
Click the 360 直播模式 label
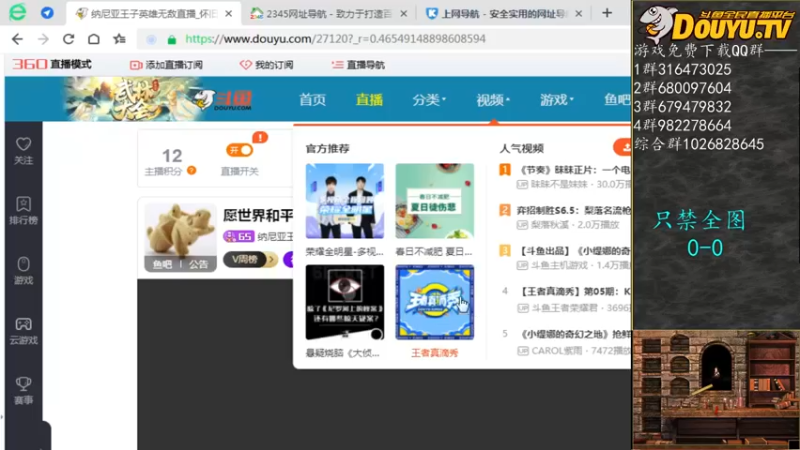52,64
